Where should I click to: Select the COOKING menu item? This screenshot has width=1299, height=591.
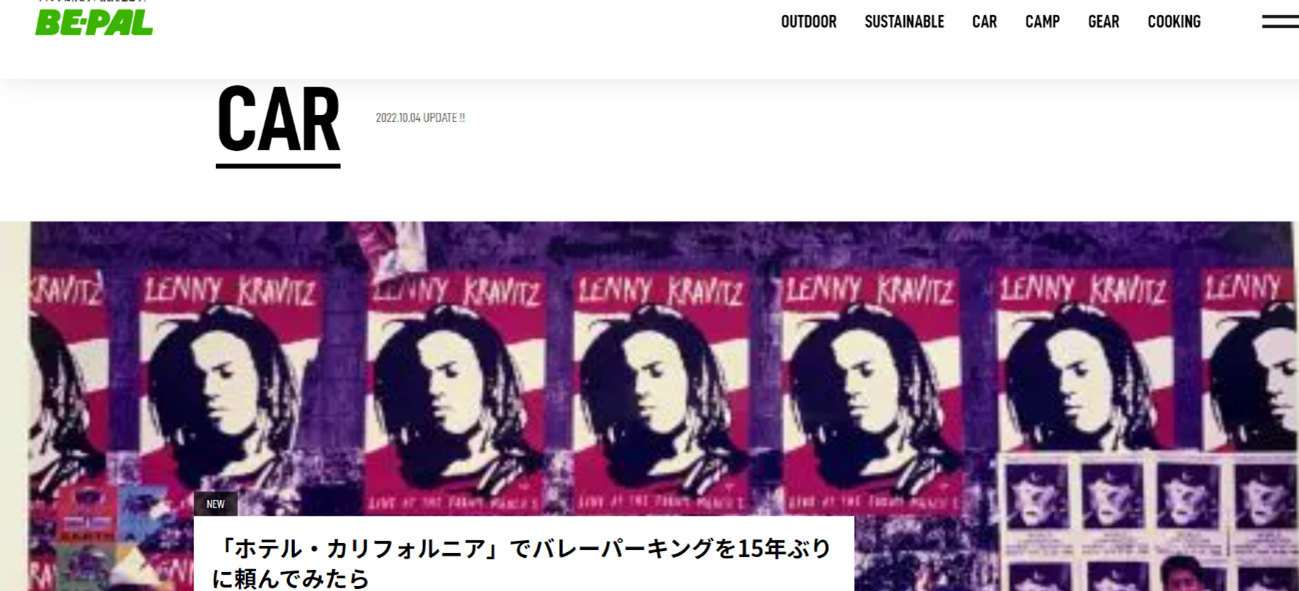pos(1174,22)
